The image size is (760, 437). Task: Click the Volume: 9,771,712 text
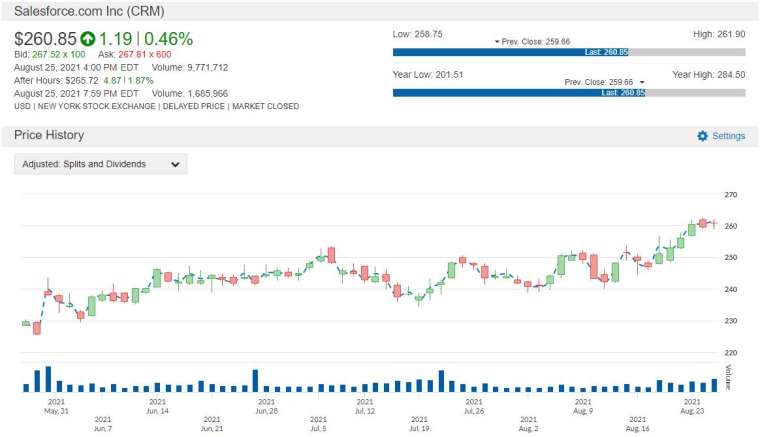point(190,68)
